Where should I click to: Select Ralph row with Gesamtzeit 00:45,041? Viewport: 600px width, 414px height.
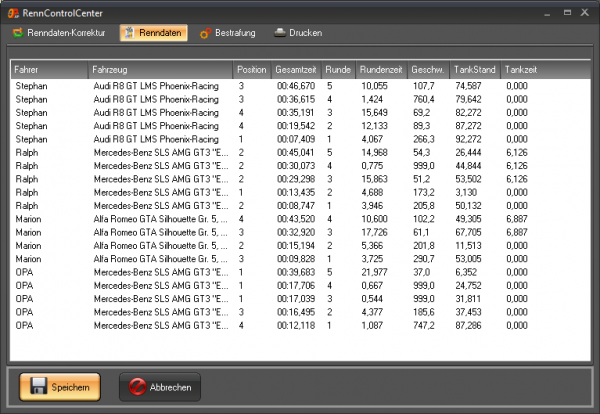coord(300,152)
